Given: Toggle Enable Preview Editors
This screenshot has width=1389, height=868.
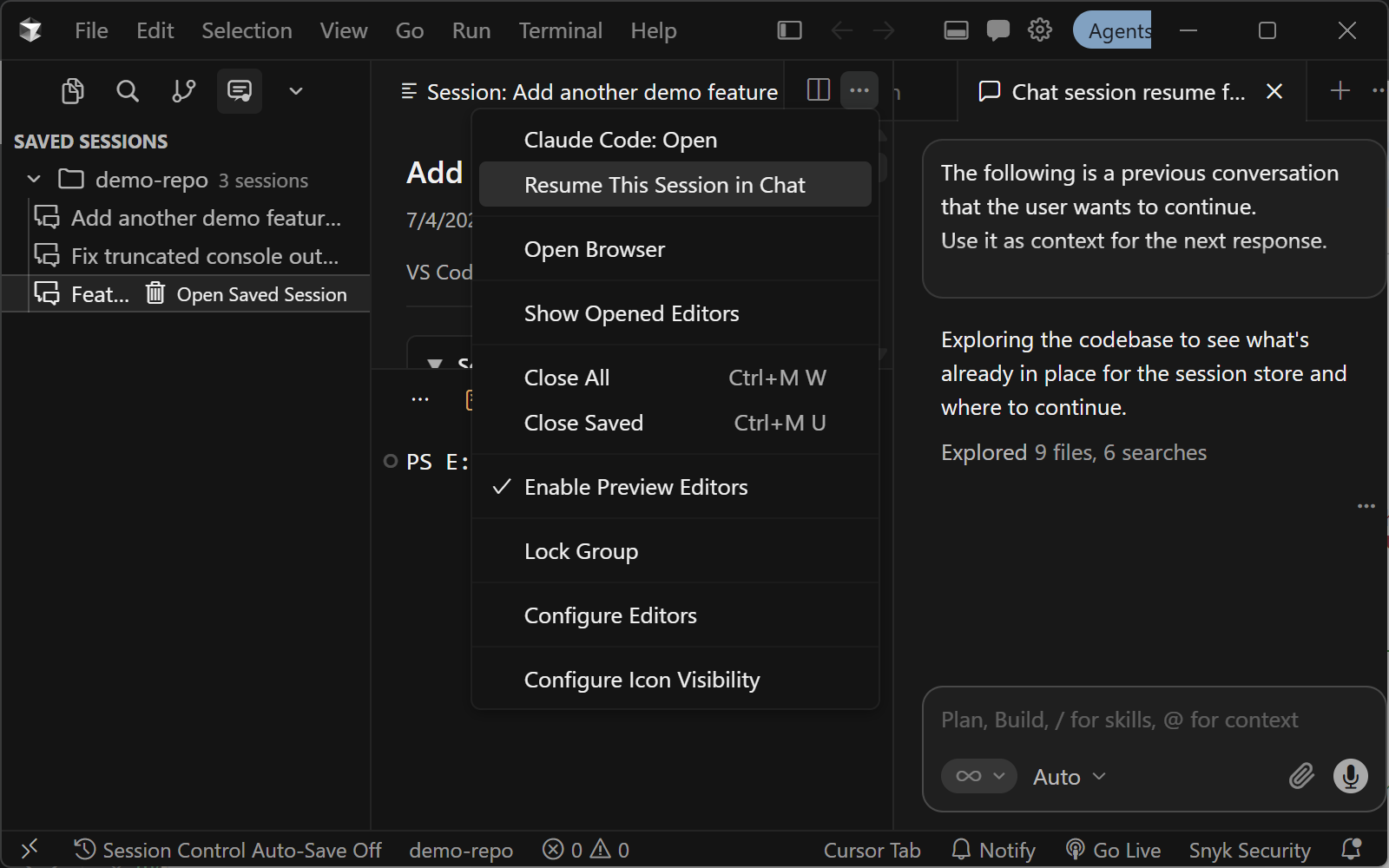Looking at the screenshot, I should (x=675, y=487).
